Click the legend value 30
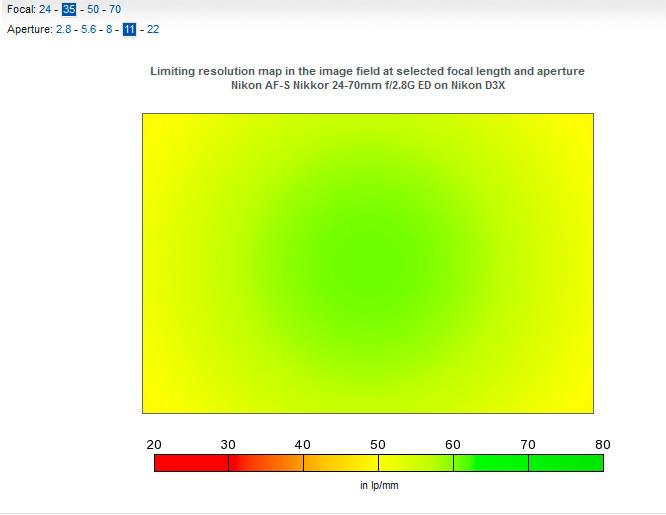This screenshot has height=515, width=666. (228, 444)
